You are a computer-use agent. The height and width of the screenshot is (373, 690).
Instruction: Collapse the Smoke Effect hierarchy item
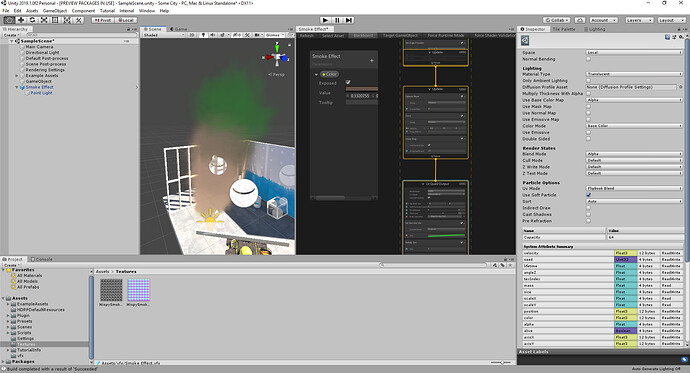click(x=17, y=87)
